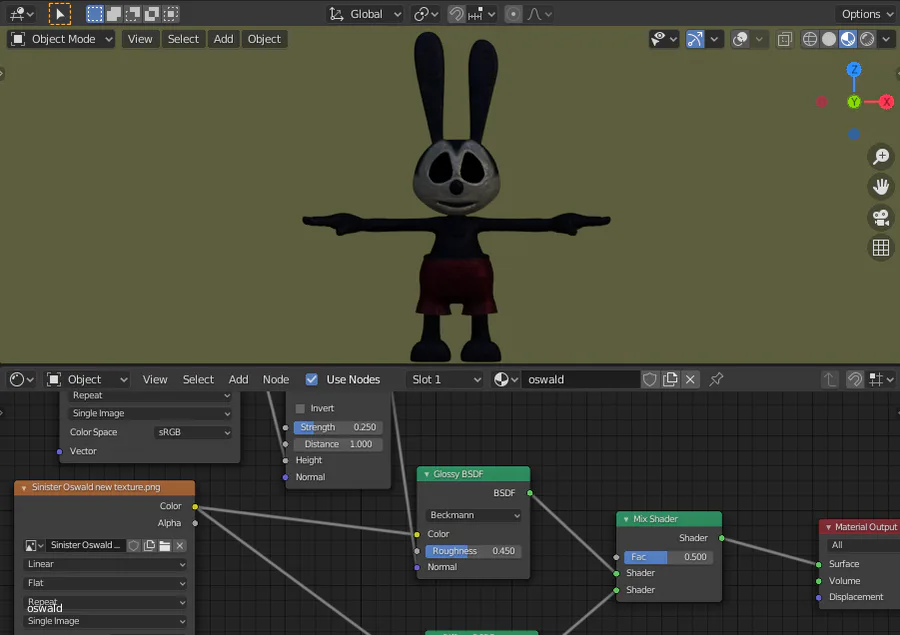The image size is (900, 635).
Task: Open the Global transform orientation dropdown
Action: coord(364,14)
